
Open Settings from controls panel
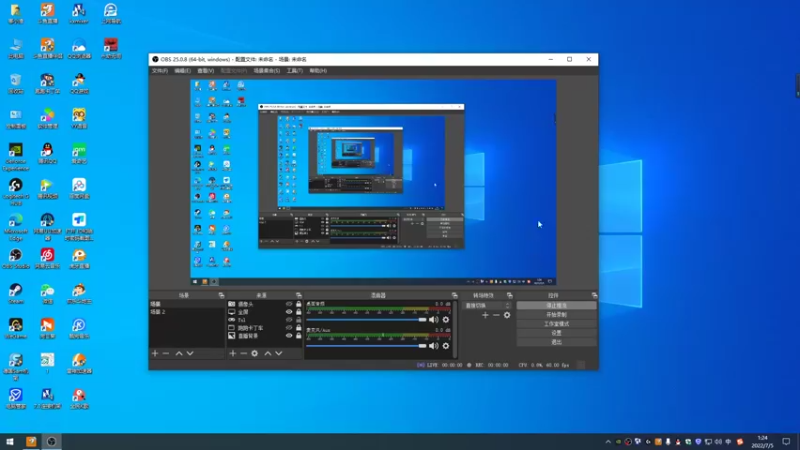coord(556,333)
